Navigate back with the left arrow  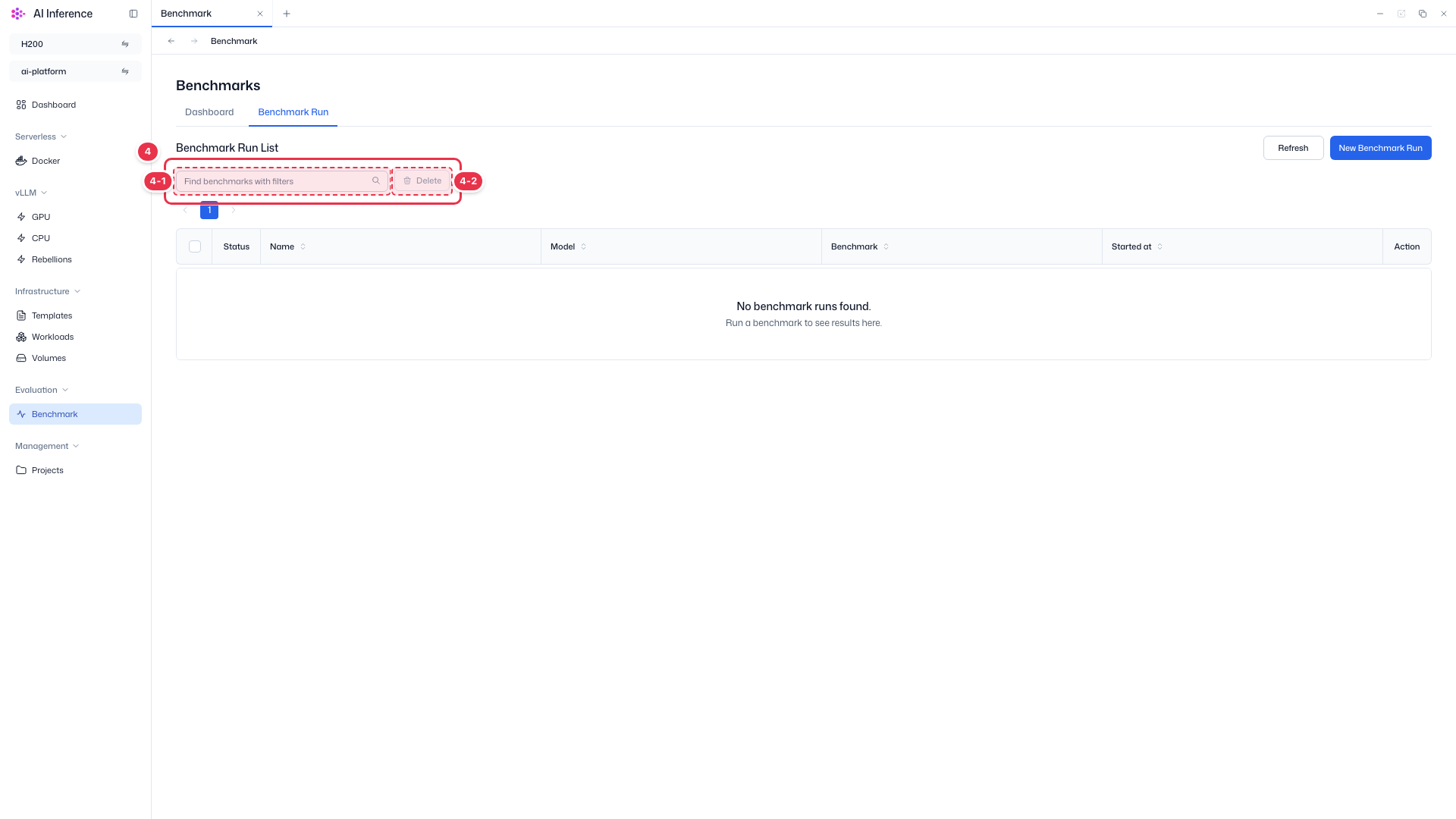pyautogui.click(x=171, y=41)
